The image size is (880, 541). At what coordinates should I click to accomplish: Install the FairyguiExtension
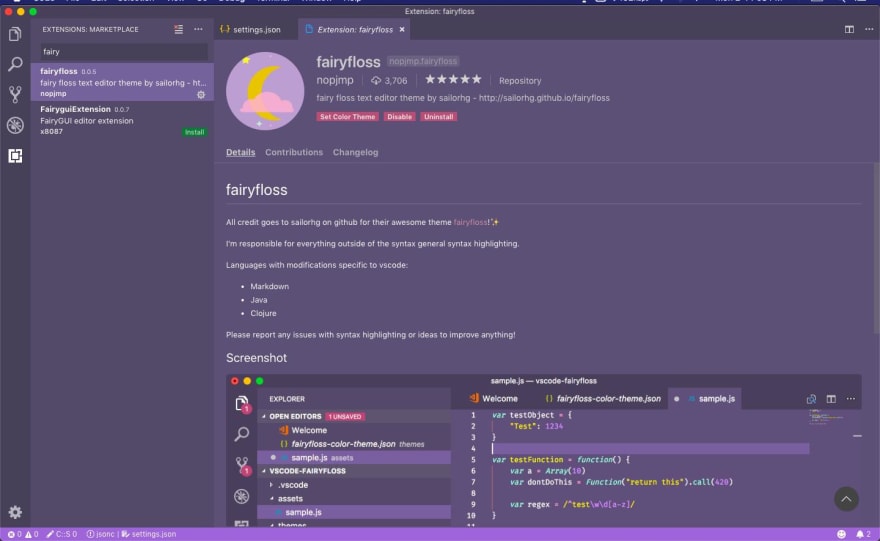(x=195, y=132)
